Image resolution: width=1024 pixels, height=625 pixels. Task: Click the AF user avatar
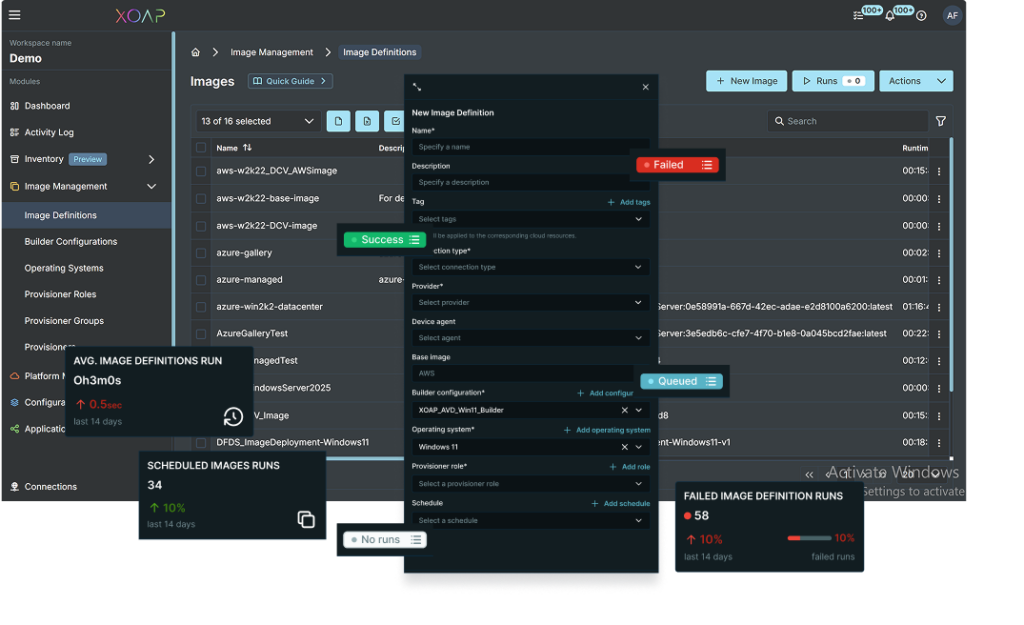pyautogui.click(x=952, y=14)
